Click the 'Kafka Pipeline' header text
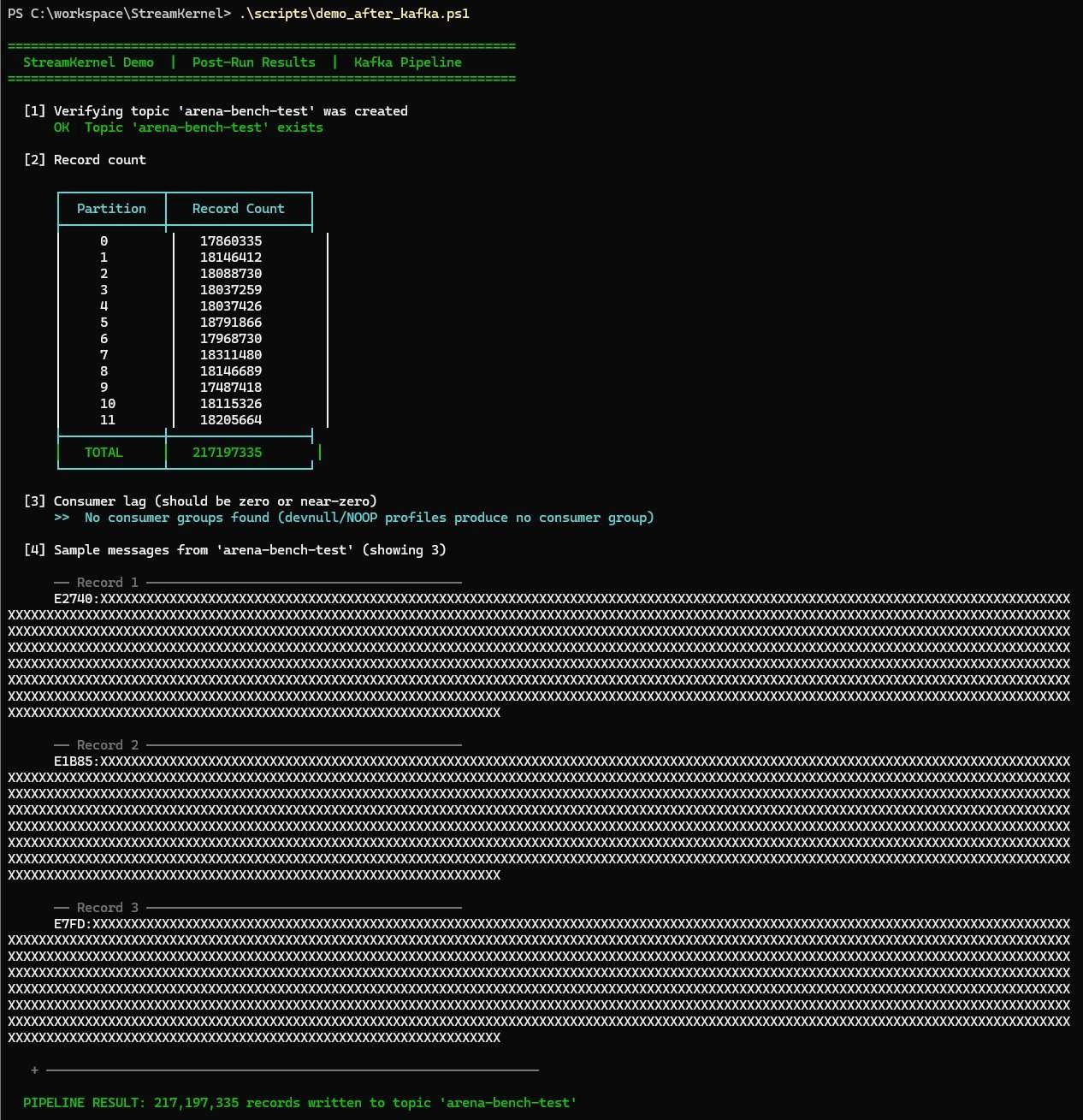Viewport: 1083px width, 1120px height. click(408, 62)
